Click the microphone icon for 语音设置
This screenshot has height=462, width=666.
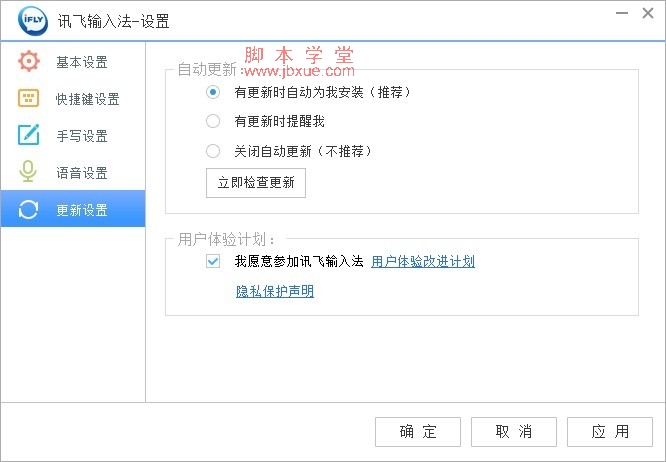pos(28,172)
